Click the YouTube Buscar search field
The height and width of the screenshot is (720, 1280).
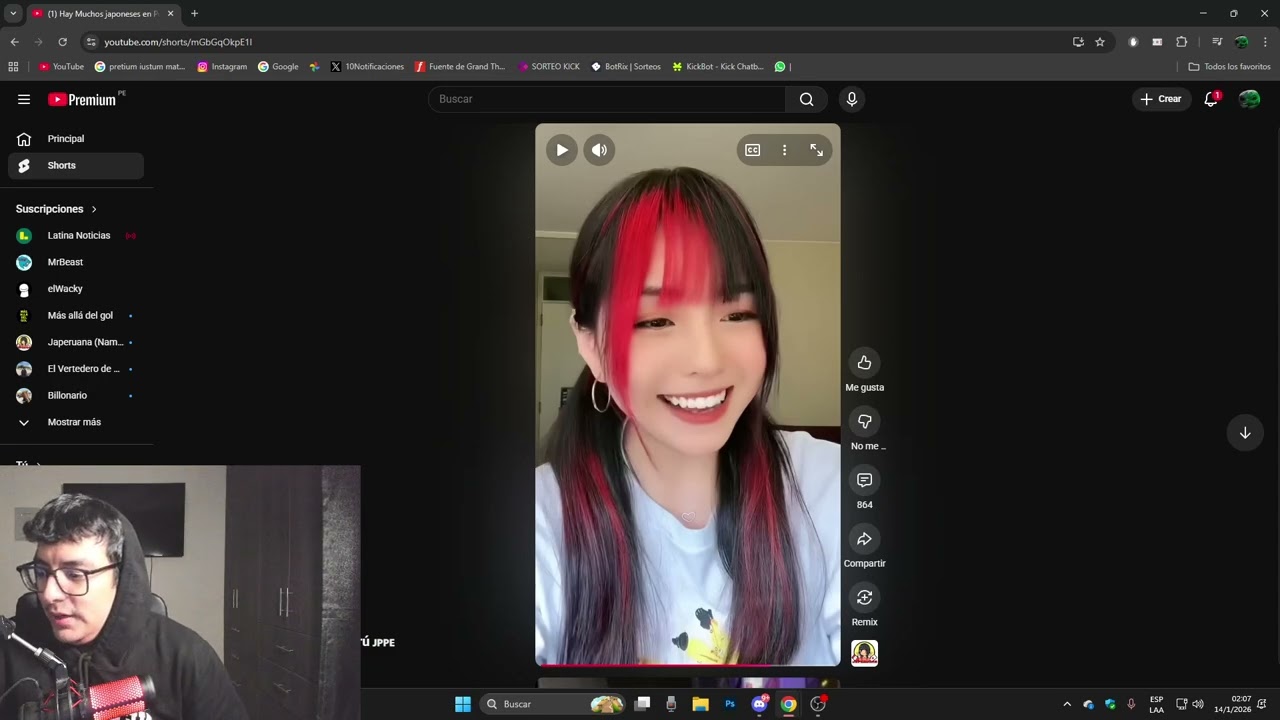click(607, 99)
